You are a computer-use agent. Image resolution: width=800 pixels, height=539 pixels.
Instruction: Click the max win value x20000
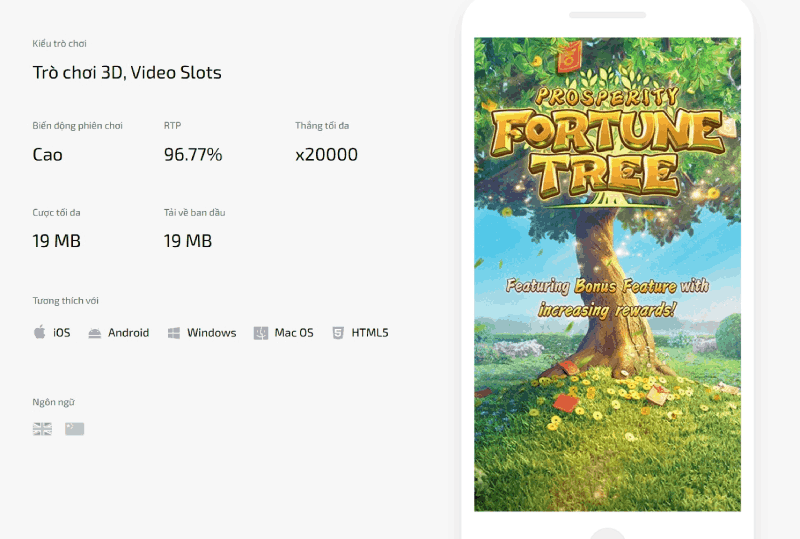(326, 155)
